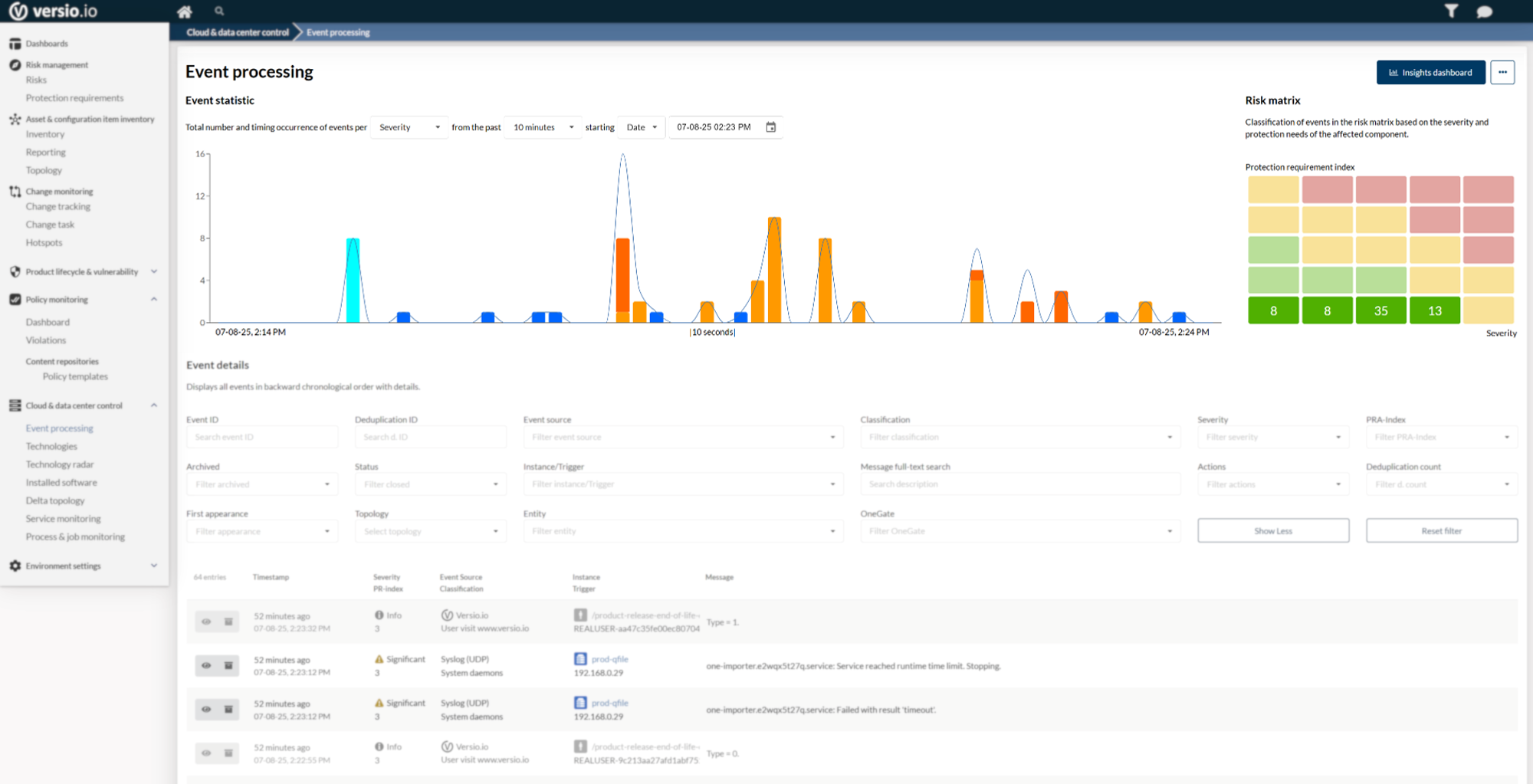Image resolution: width=1533 pixels, height=784 pixels.
Task: Open the 10 minutes time range dropdown
Action: click(543, 127)
